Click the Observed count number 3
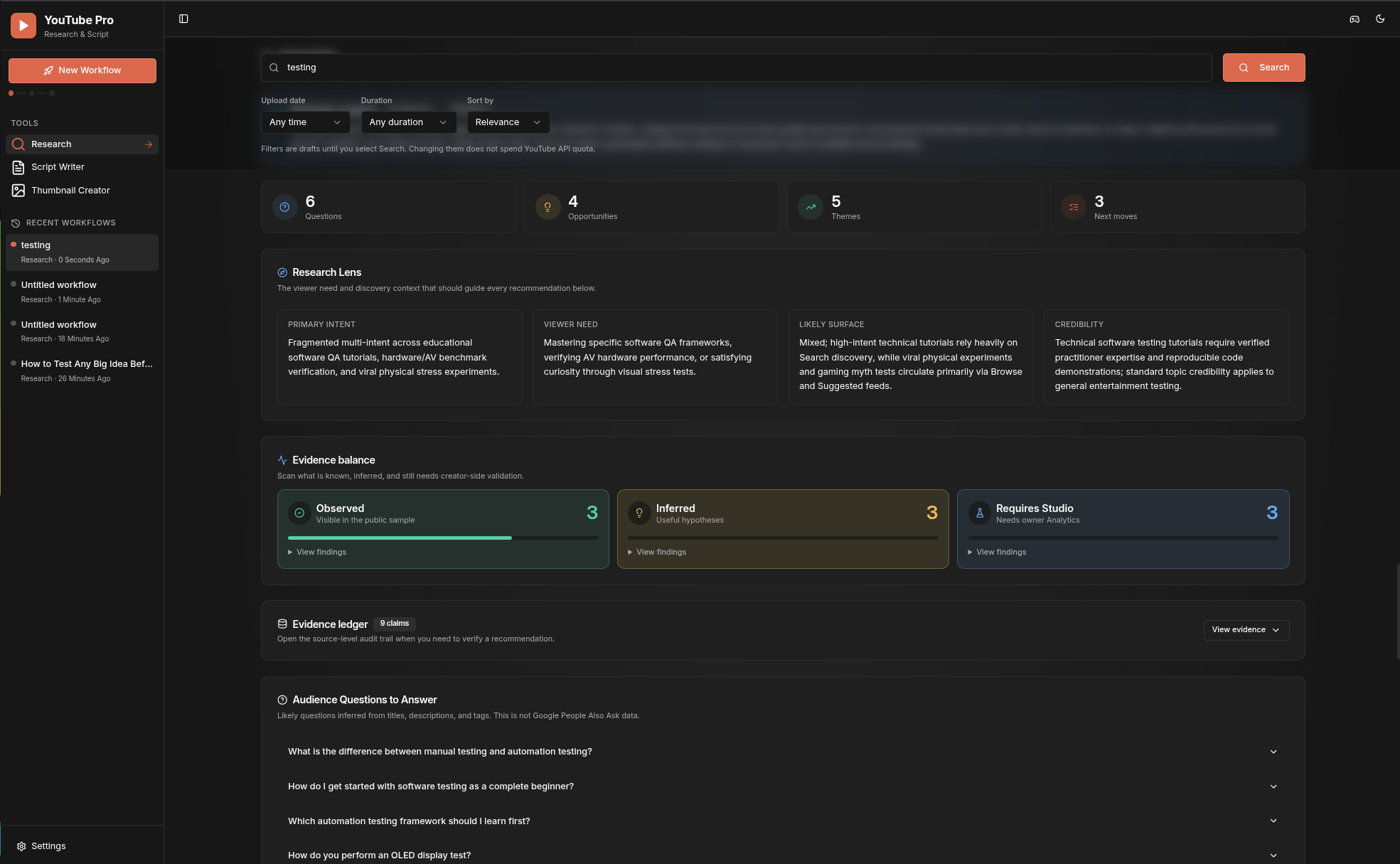The image size is (1400, 864). [x=592, y=513]
